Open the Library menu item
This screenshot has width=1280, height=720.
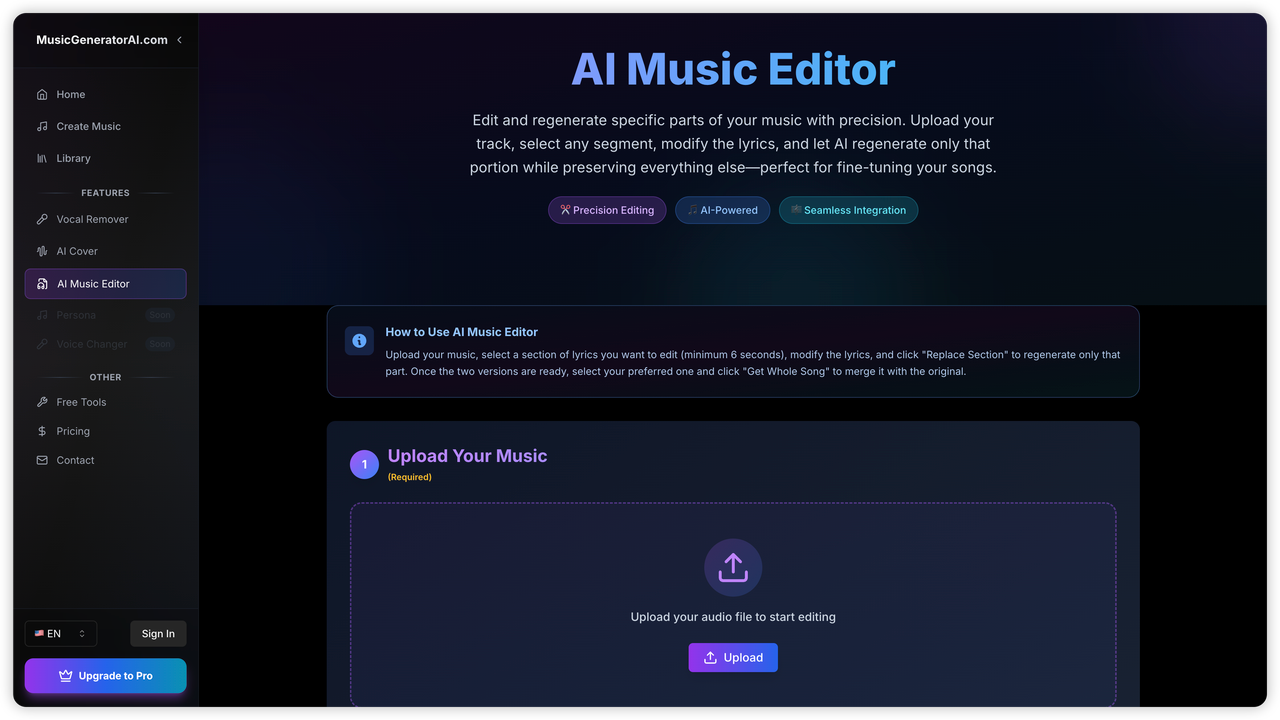coord(106,158)
